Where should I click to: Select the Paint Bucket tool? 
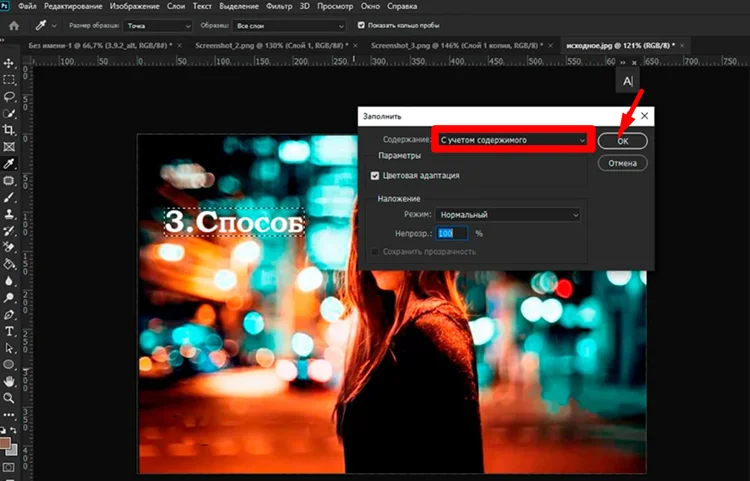(9, 264)
